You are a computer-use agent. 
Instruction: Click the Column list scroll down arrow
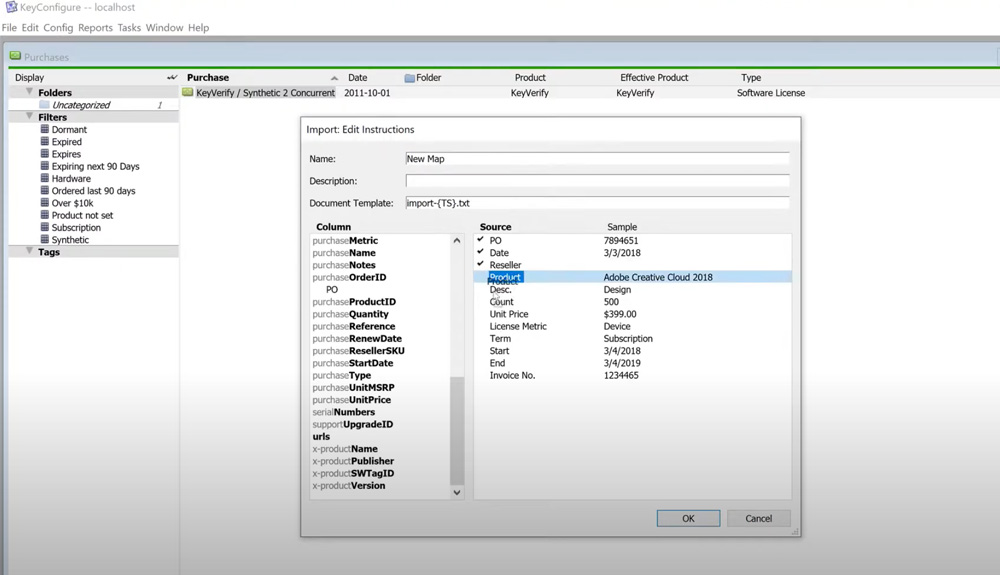[x=457, y=492]
